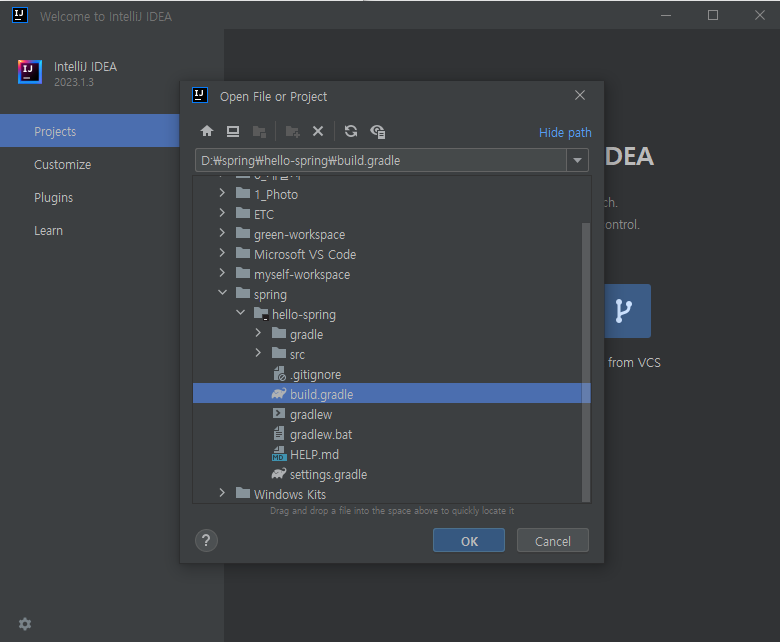Select the HELP.md file name
This screenshot has width=780, height=642.
314,454
